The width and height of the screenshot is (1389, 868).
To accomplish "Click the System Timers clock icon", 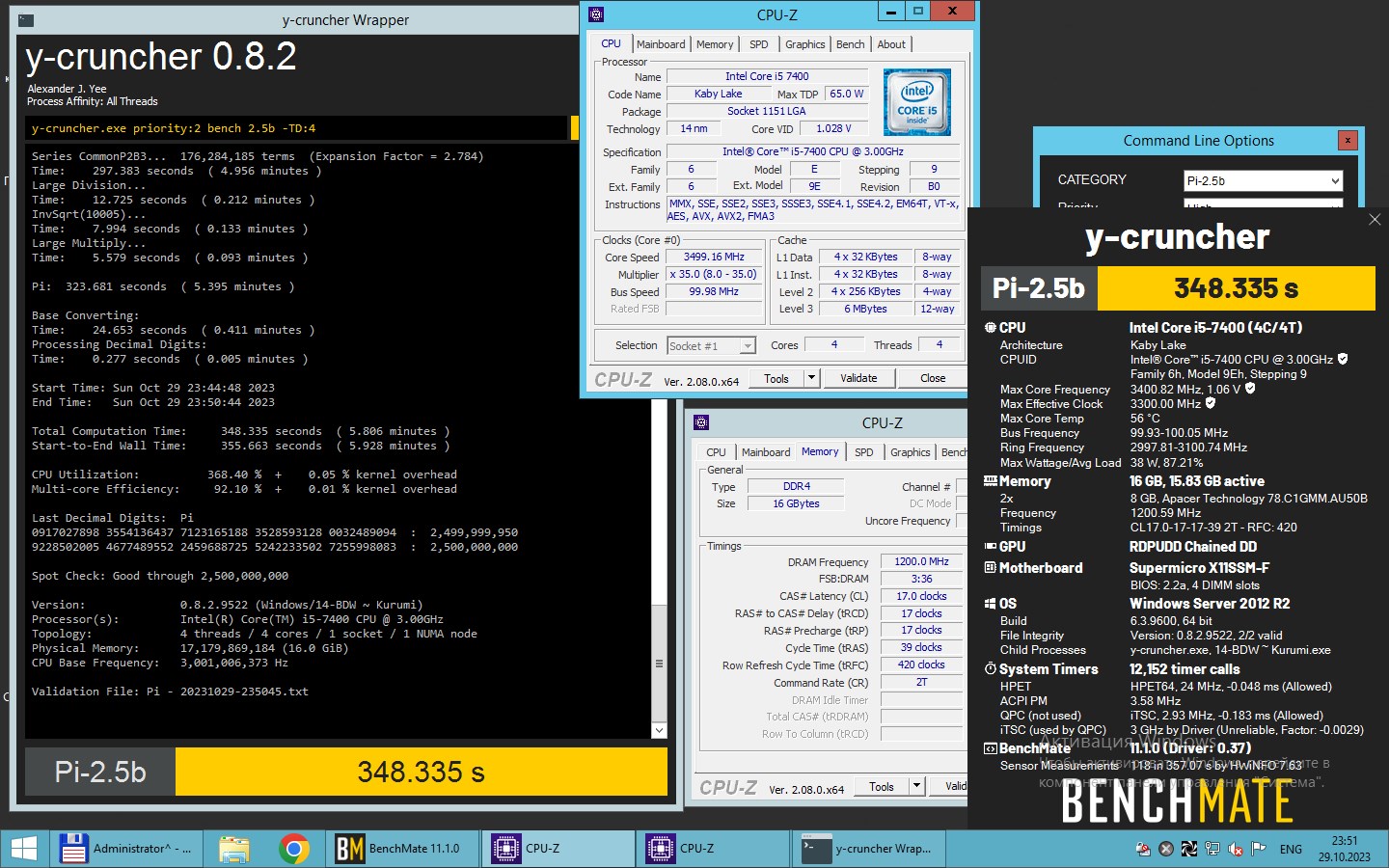I will tap(990, 669).
